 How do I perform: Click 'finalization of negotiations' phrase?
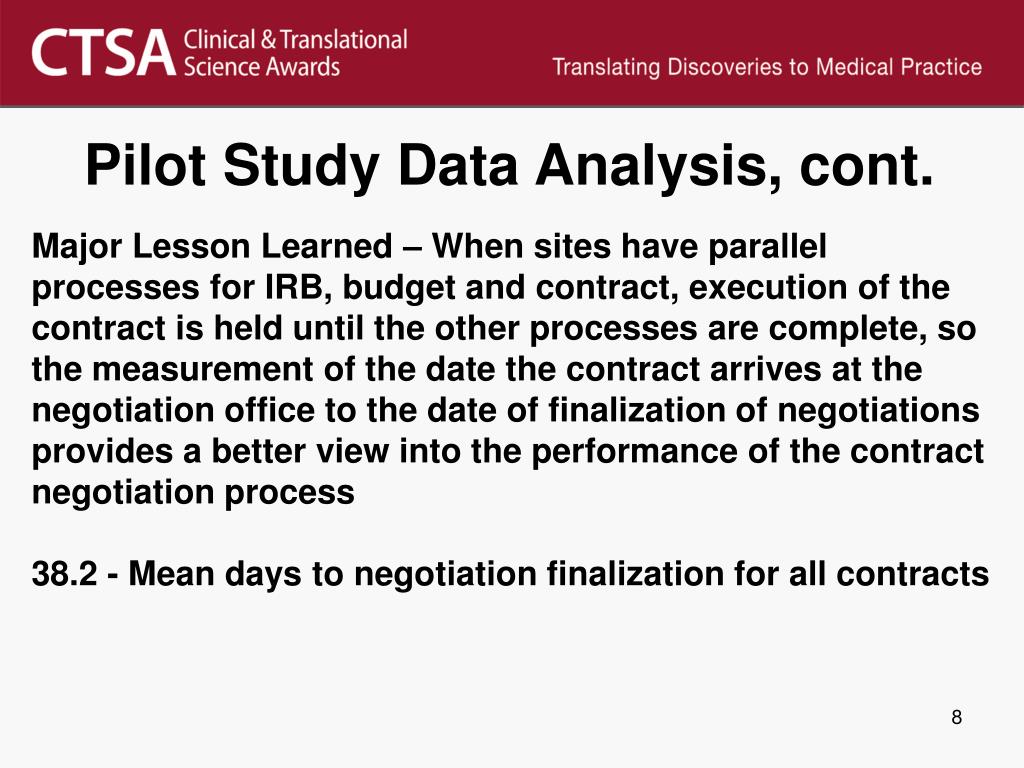(763, 411)
